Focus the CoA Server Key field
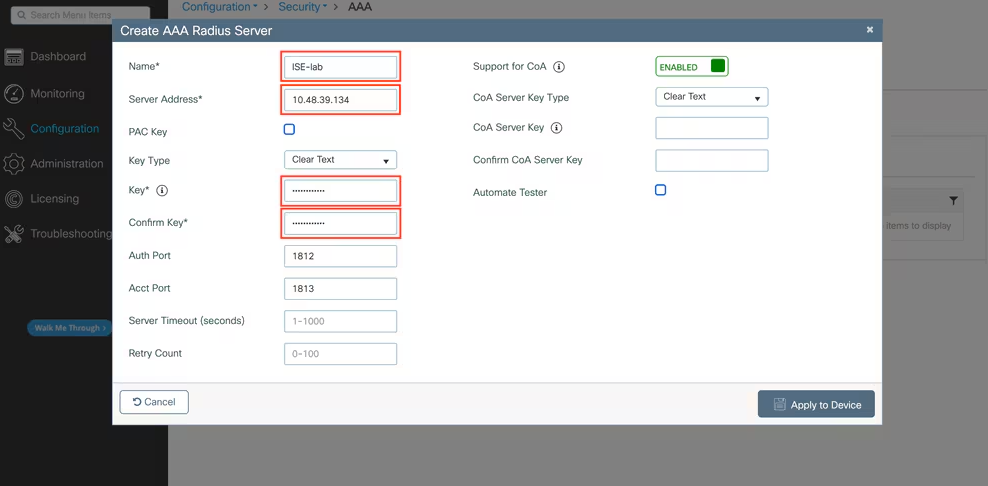 pyautogui.click(x=712, y=128)
